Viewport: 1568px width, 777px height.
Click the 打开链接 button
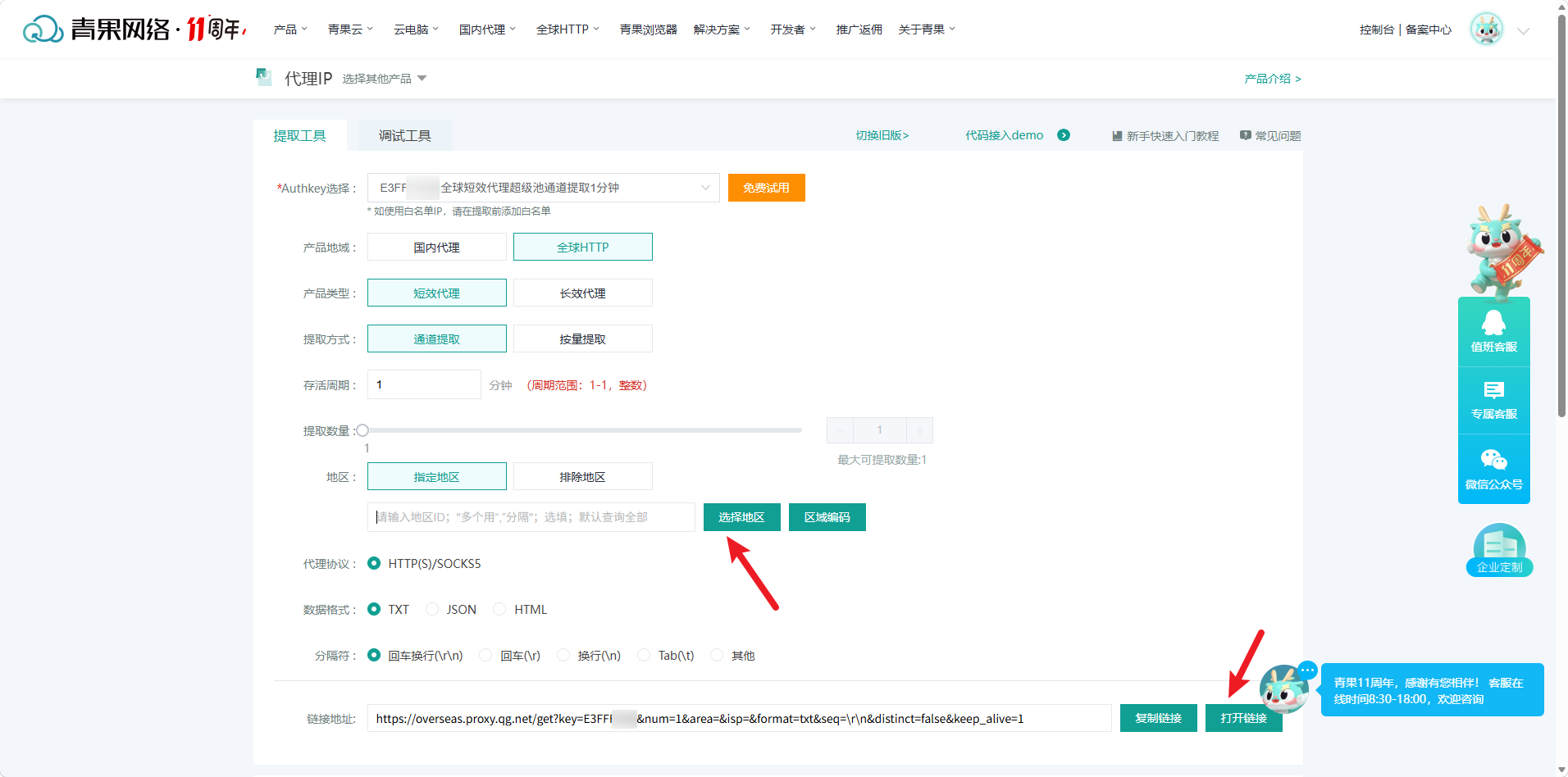tap(1243, 718)
